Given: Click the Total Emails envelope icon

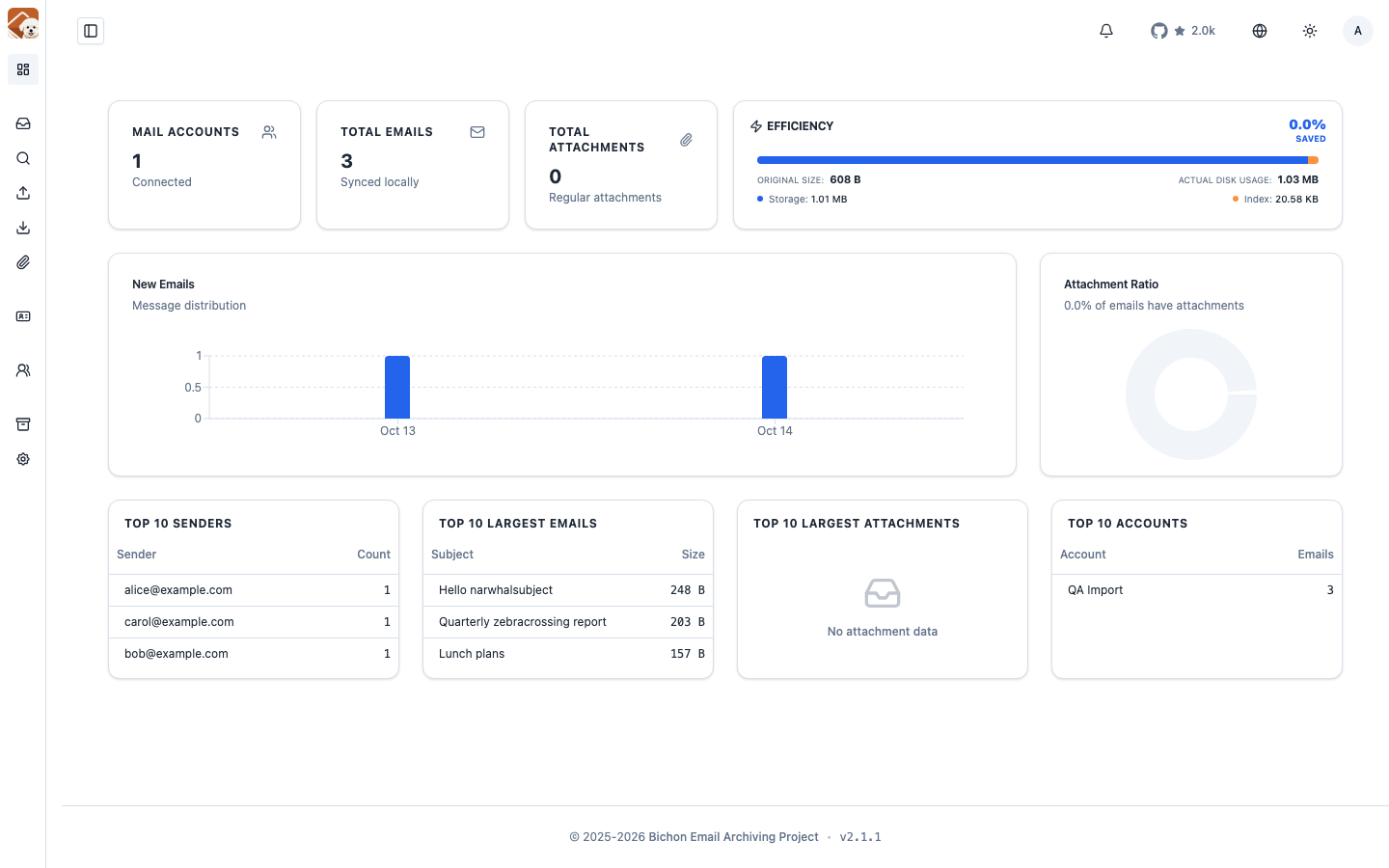Looking at the screenshot, I should pos(477,132).
